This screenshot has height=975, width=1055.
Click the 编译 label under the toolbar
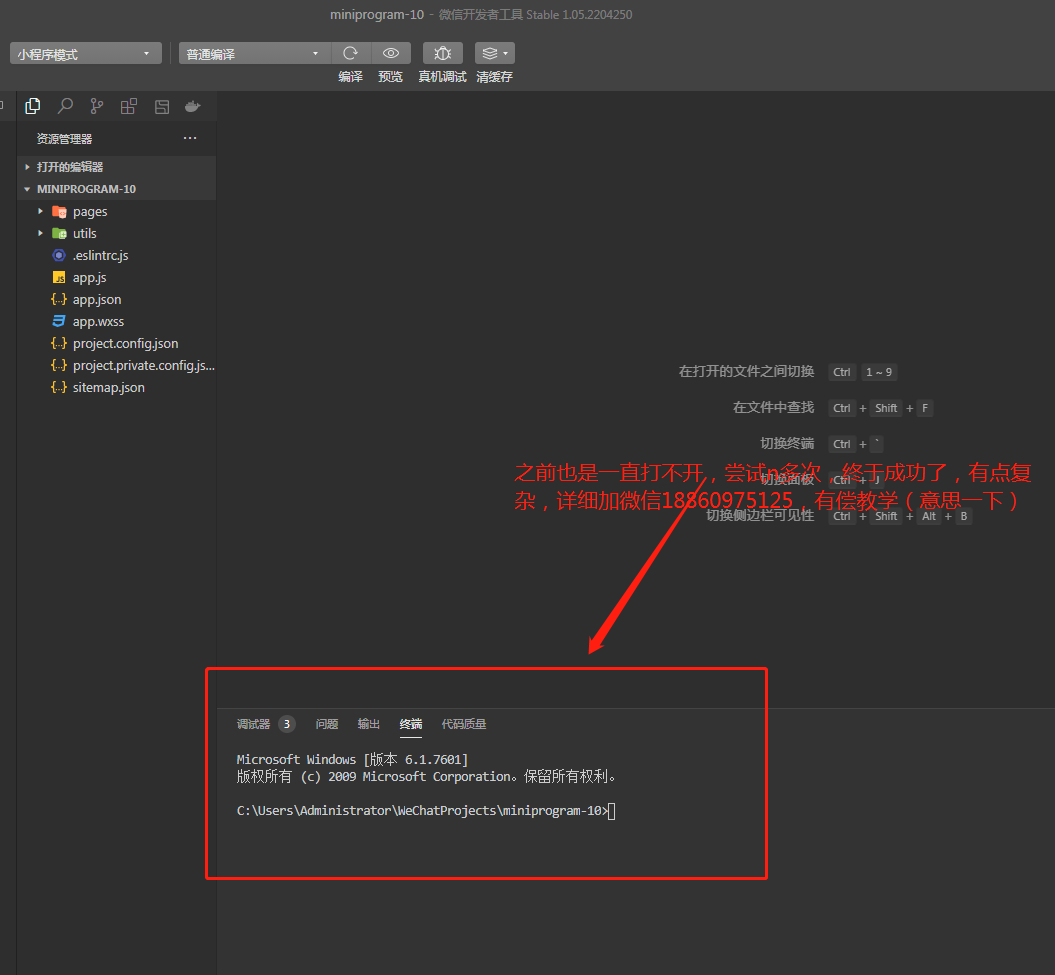click(351, 77)
